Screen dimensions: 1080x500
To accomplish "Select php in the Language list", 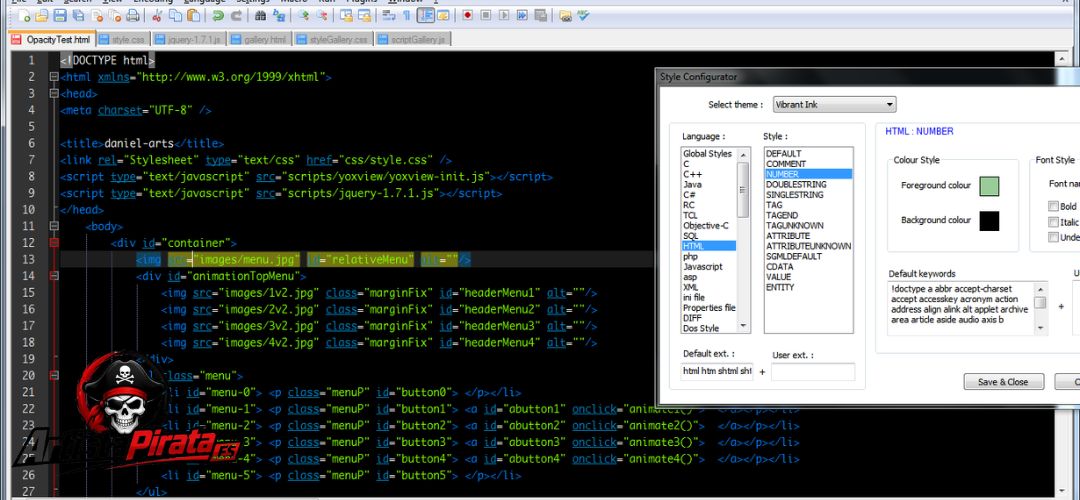I will (x=690, y=256).
